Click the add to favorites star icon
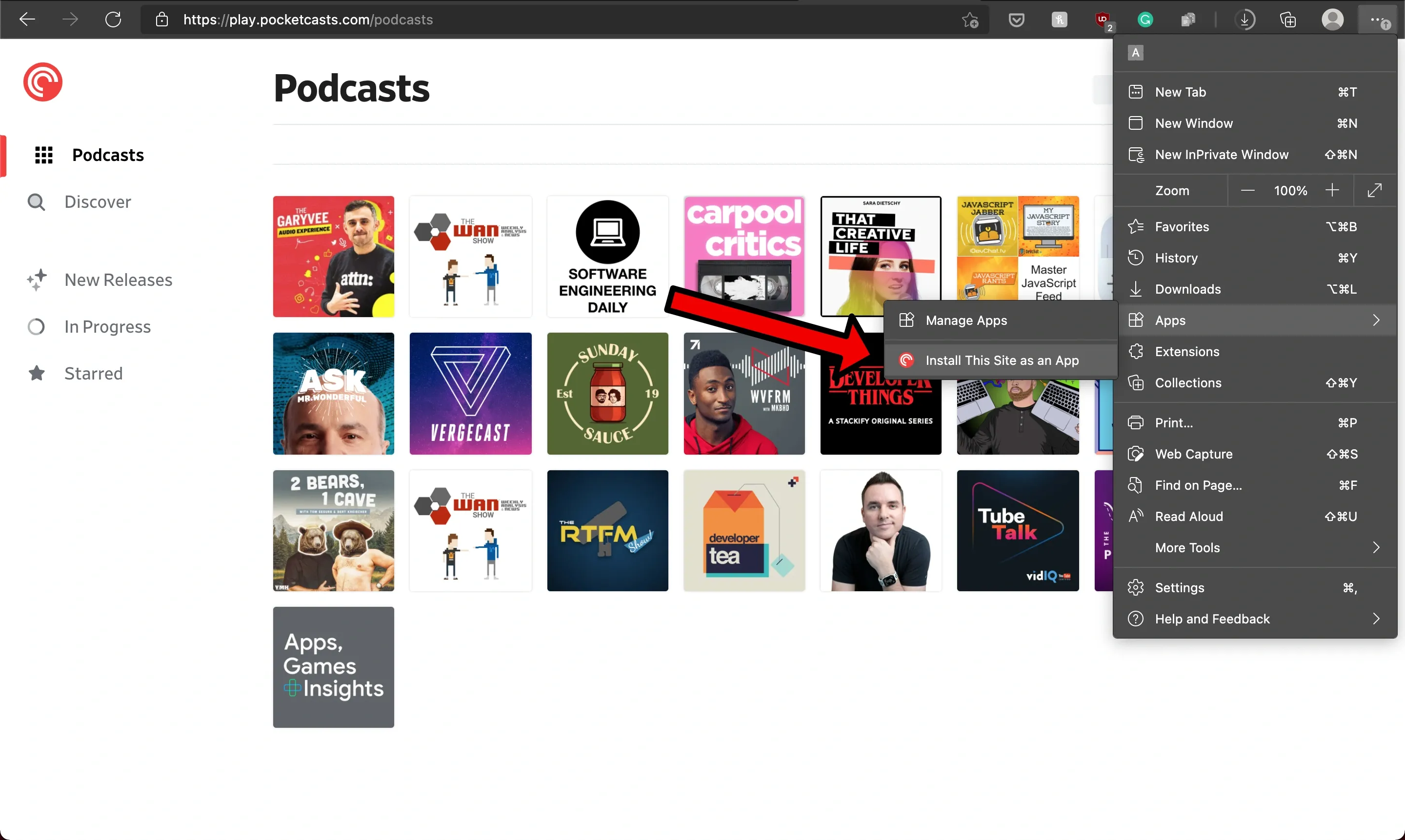This screenshot has height=840, width=1405. coord(970,20)
